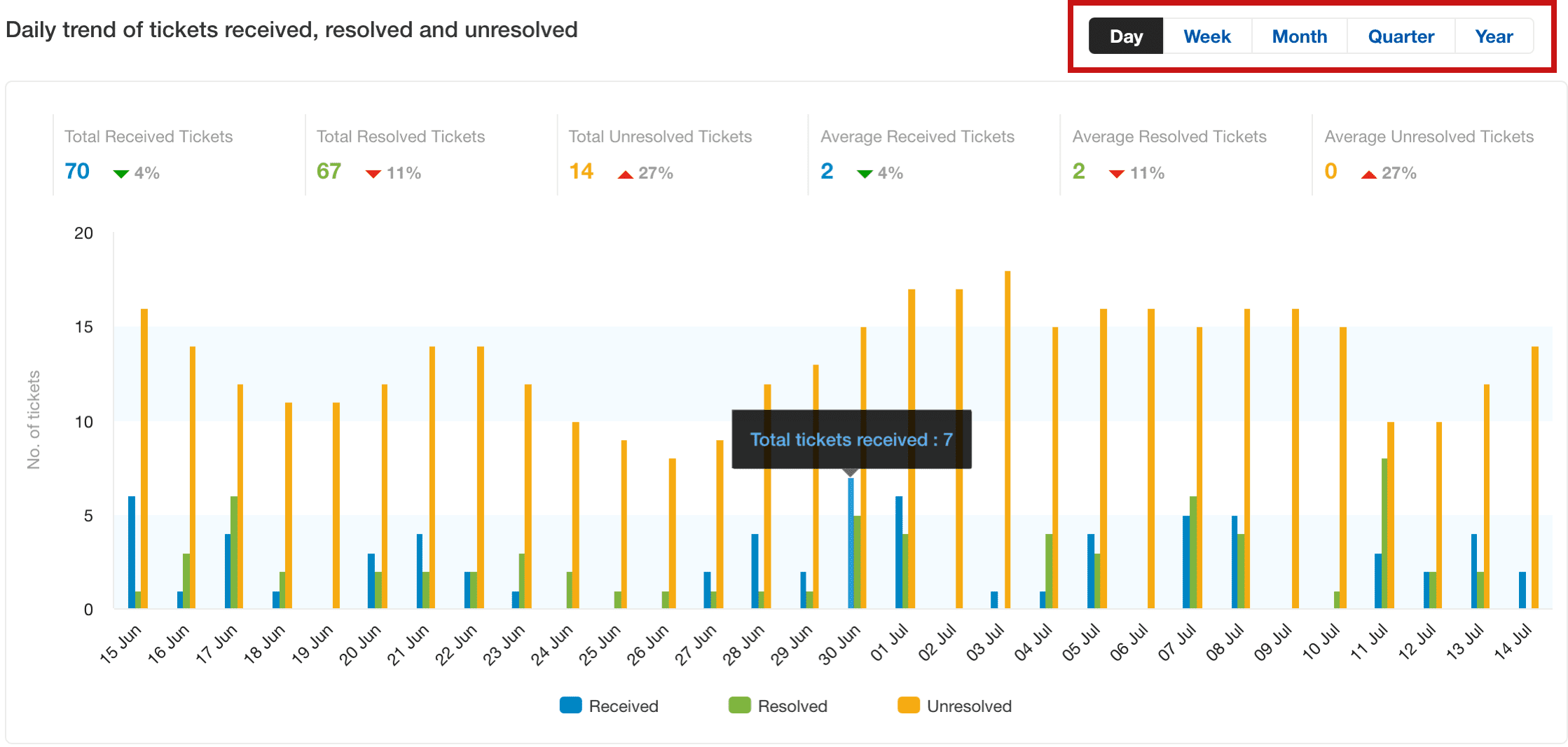The image size is (1568, 747).
Task: Click the red down arrow by Average Resolved
Action: [x=1117, y=174]
